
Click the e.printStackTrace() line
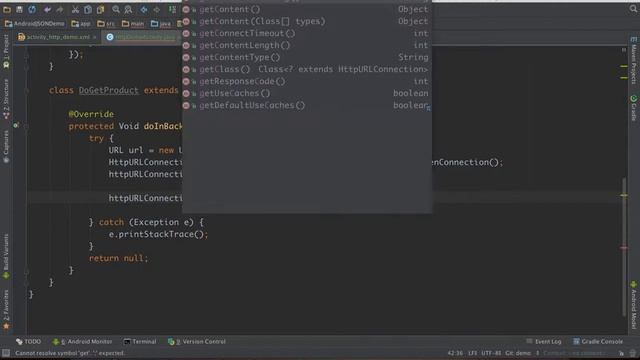click(x=158, y=234)
